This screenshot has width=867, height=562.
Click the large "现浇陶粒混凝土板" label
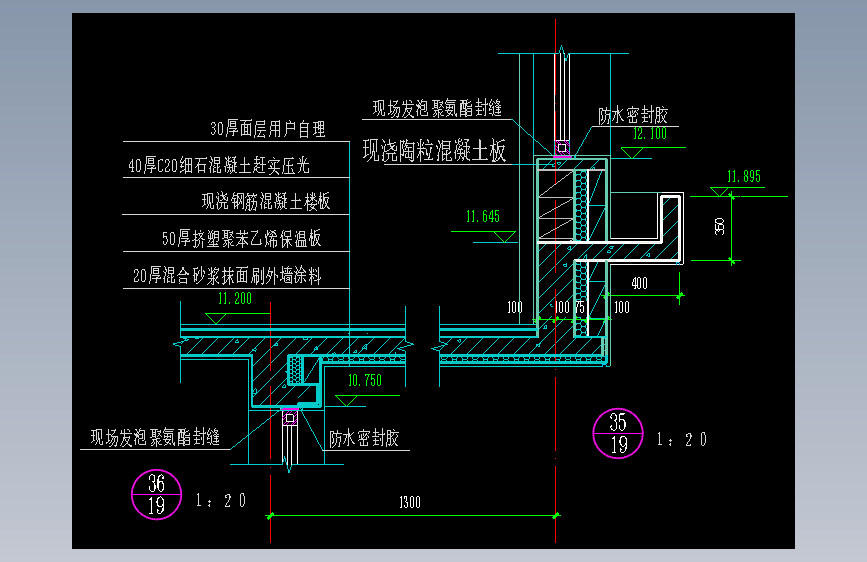point(434,150)
